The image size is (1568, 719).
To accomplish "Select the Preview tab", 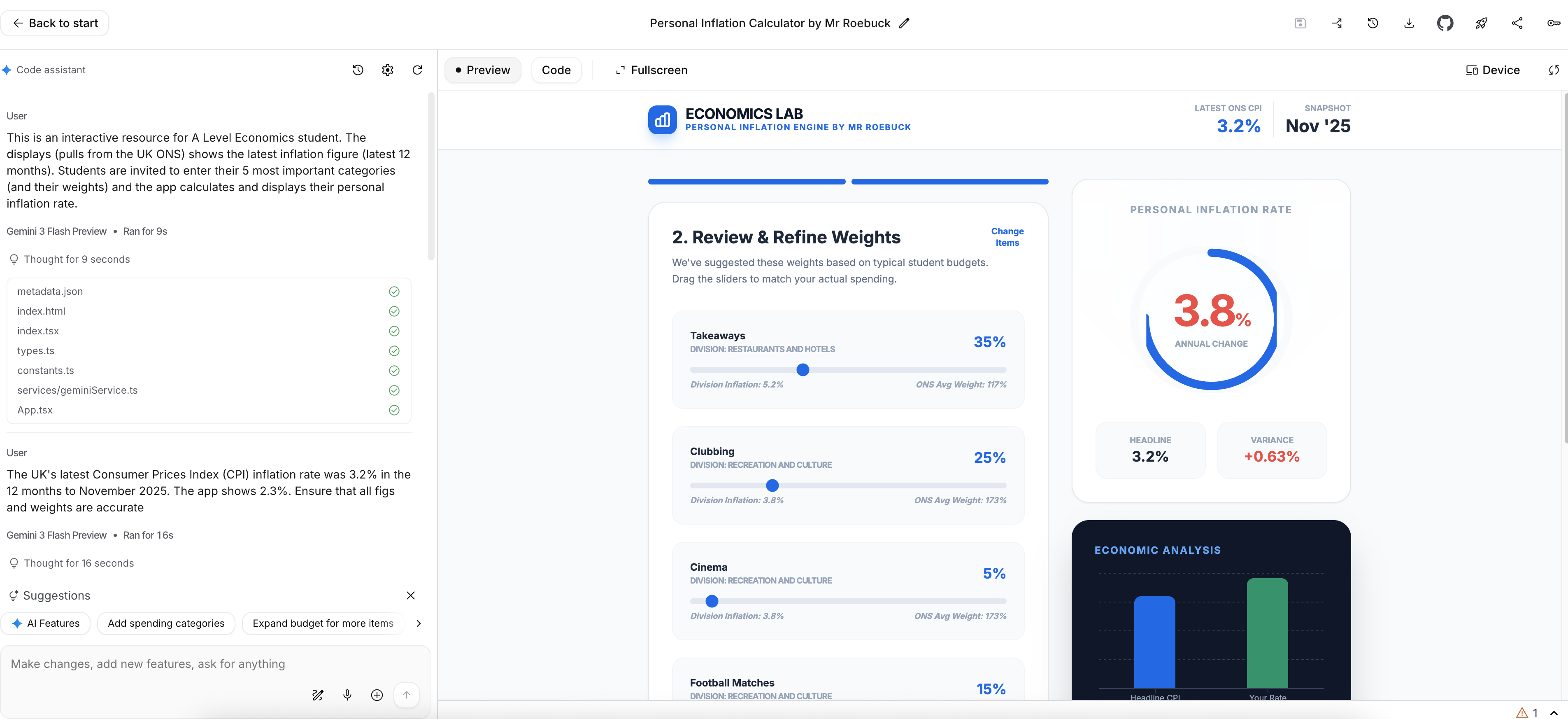I will [x=483, y=70].
